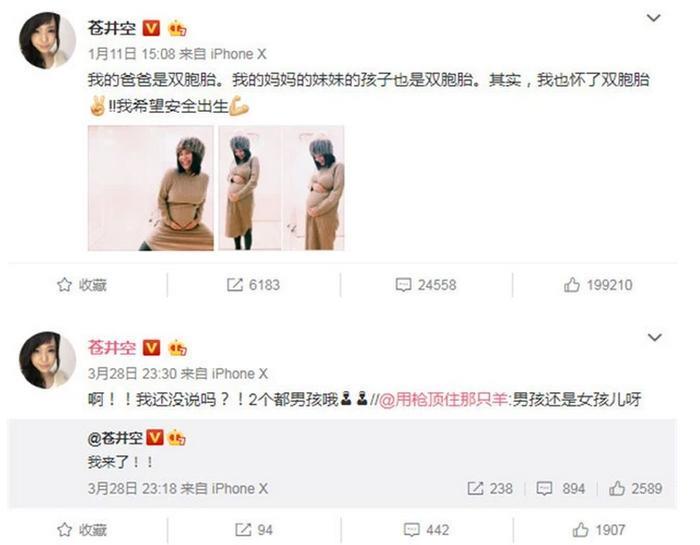Open comments on first post showing 24558
Screen dimensions: 700x545
point(426,285)
